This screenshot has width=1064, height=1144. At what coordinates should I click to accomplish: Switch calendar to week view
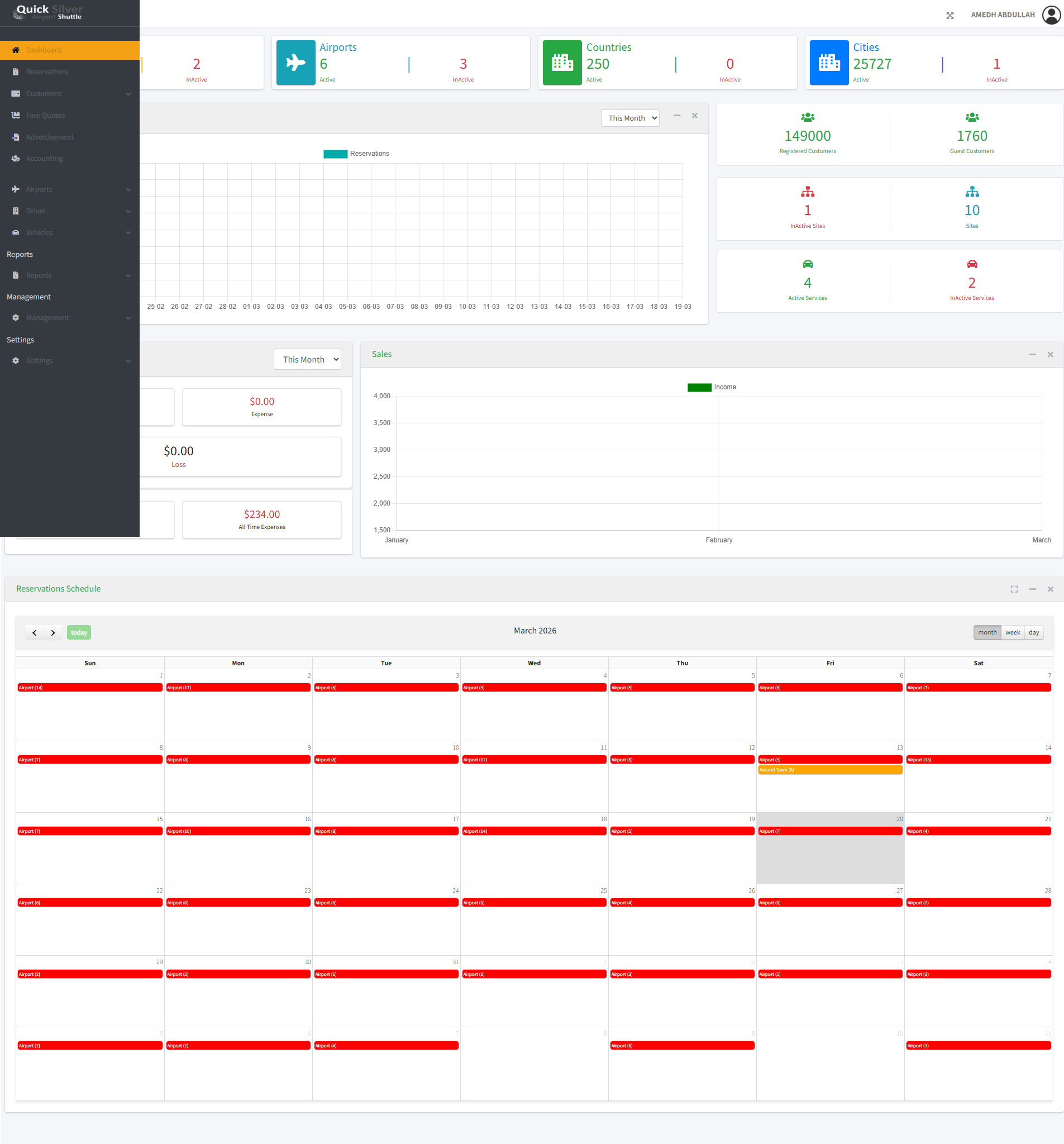[x=1012, y=632]
